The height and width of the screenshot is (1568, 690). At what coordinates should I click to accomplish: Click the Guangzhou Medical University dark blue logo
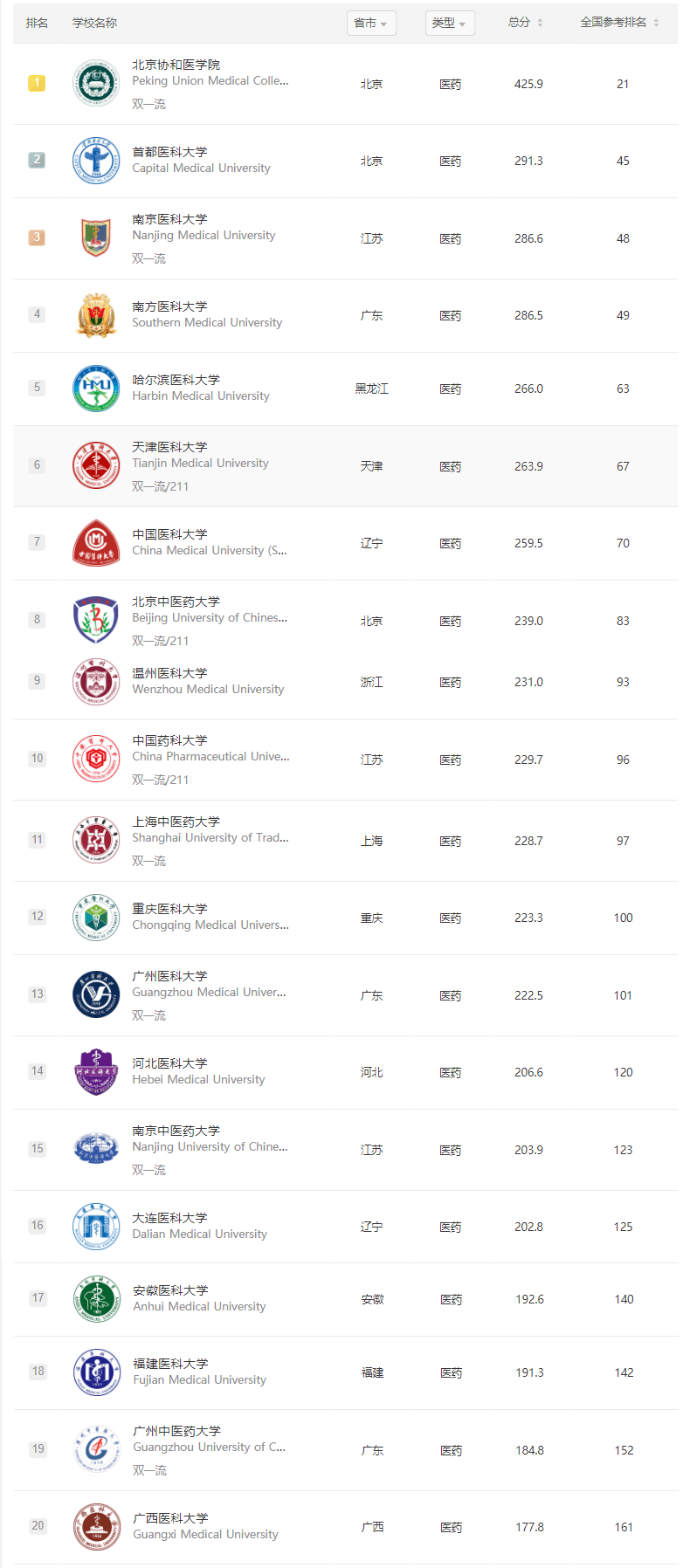tap(96, 994)
